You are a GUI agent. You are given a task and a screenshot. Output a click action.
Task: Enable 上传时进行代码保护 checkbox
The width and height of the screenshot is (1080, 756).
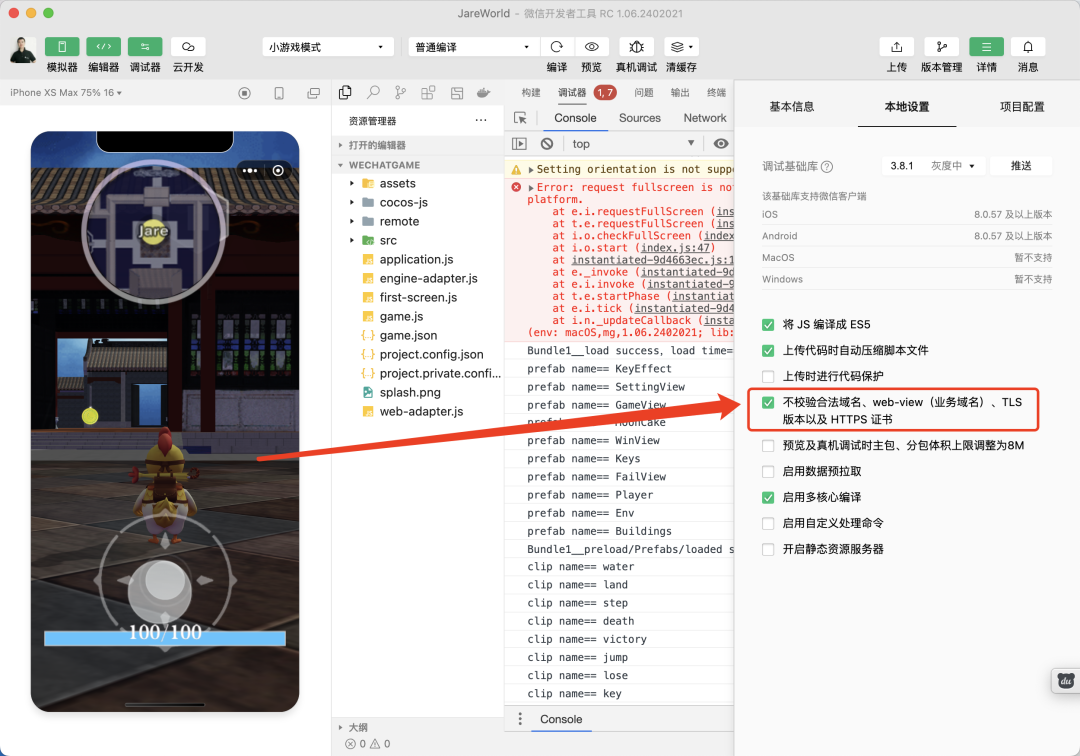coord(768,376)
